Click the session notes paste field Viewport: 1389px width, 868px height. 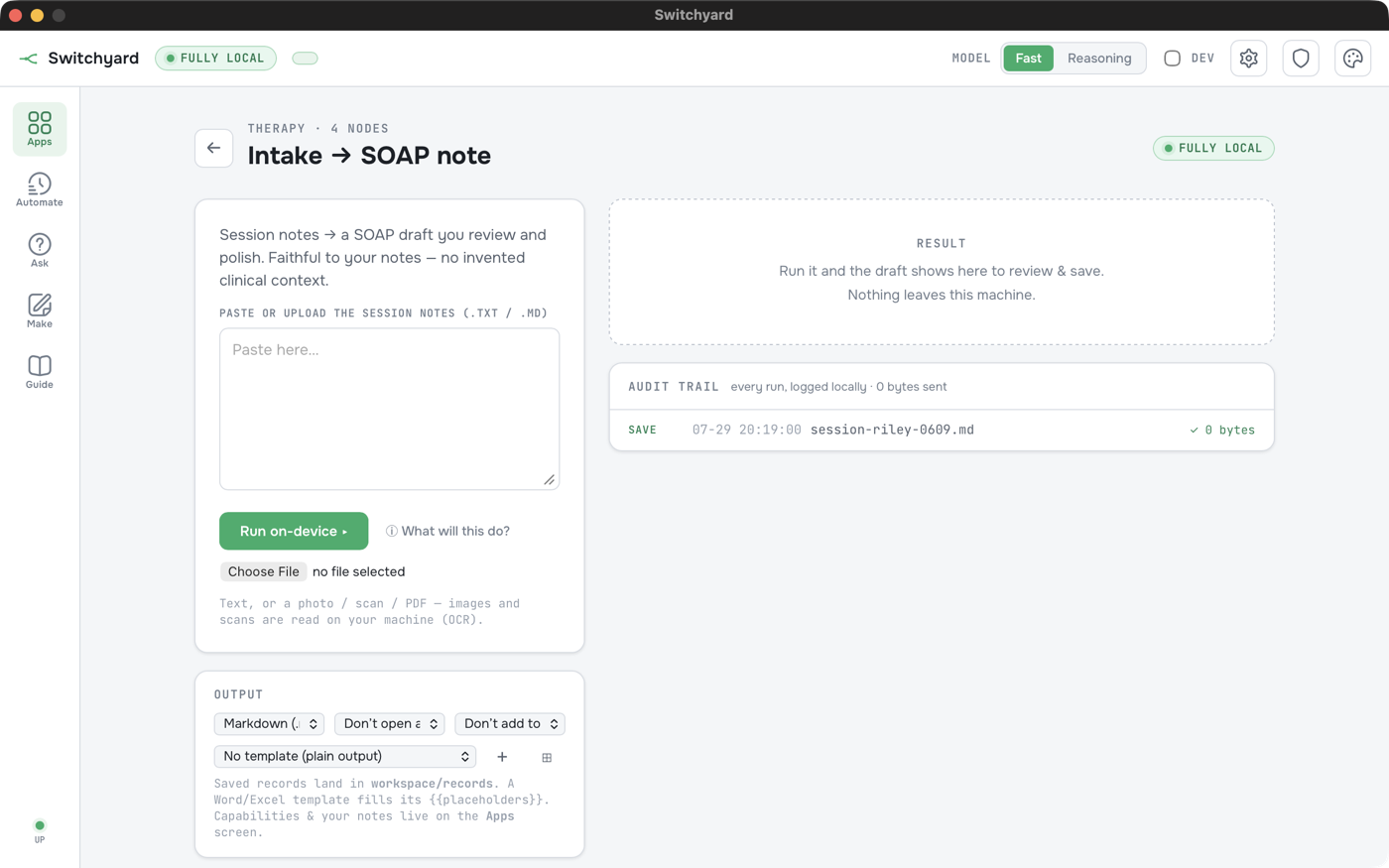(389, 410)
